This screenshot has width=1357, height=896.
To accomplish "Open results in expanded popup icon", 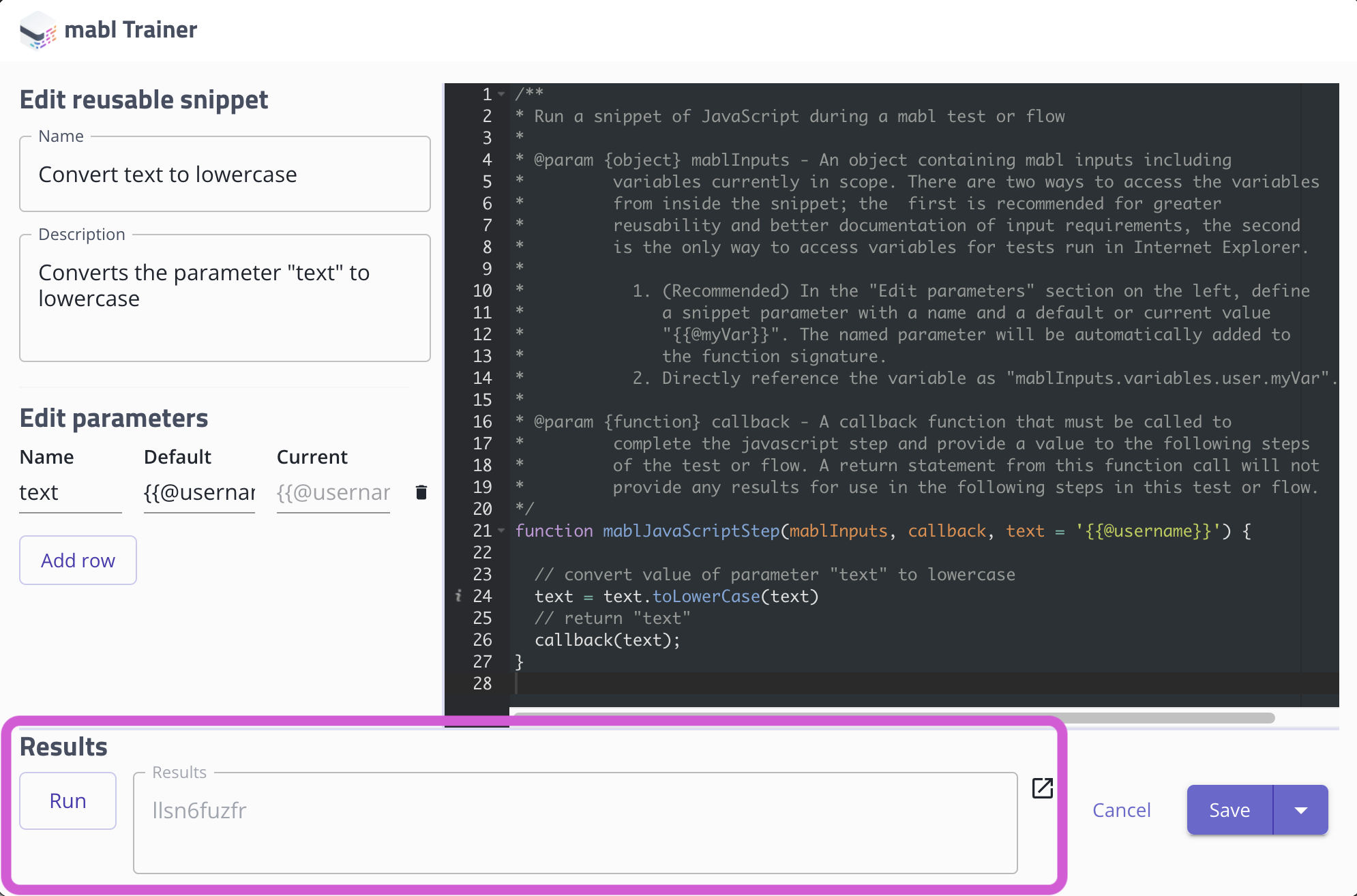I will [1042, 788].
